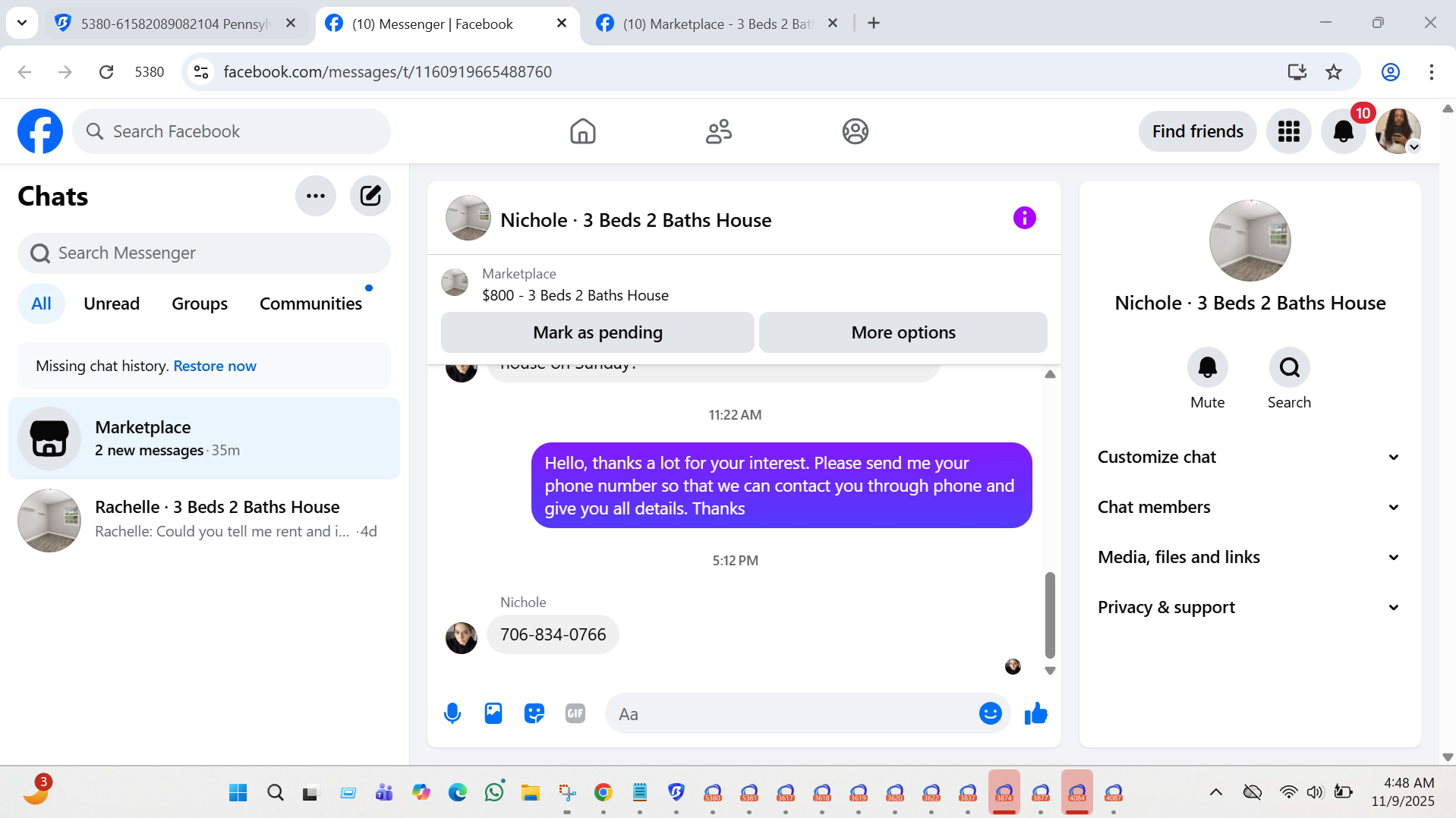This screenshot has width=1456, height=818.
Task: Mute the conversation with bell icon
Action: tap(1207, 367)
